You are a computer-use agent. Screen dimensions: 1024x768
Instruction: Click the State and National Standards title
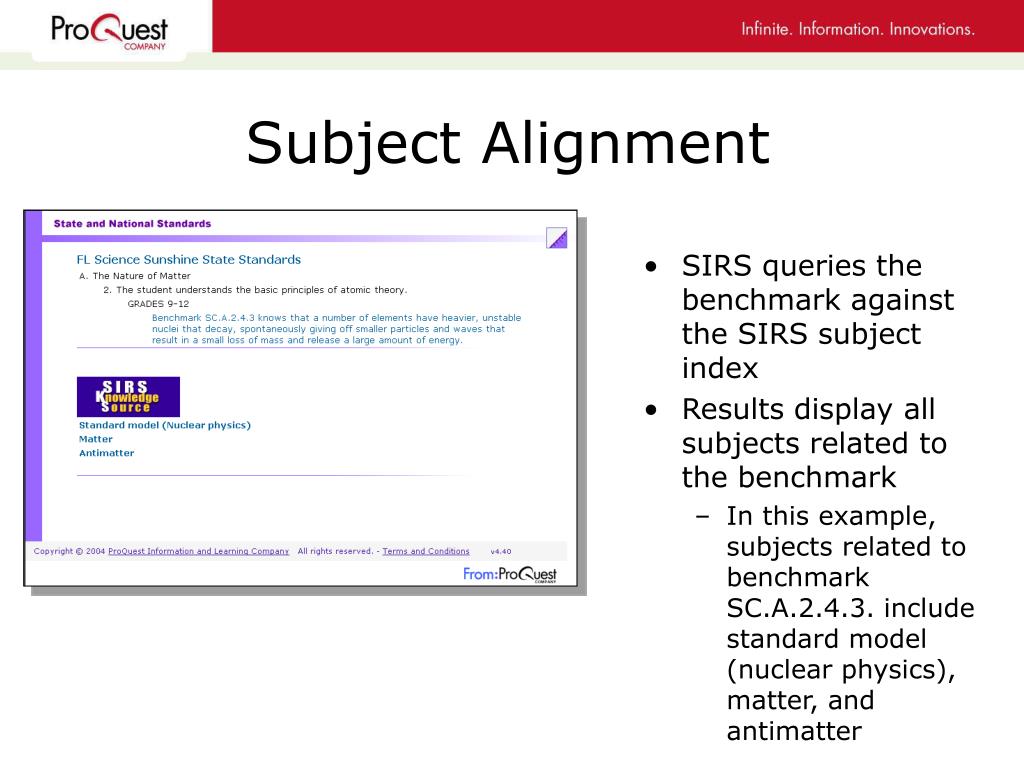coord(133,223)
